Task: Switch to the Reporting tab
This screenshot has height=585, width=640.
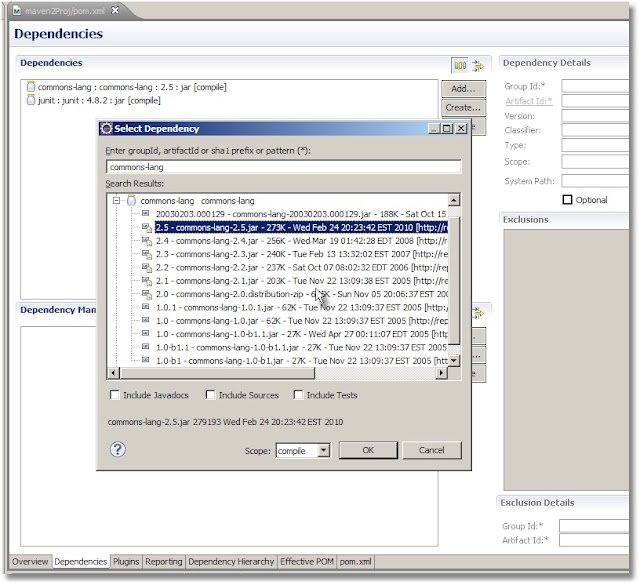Action: click(164, 562)
